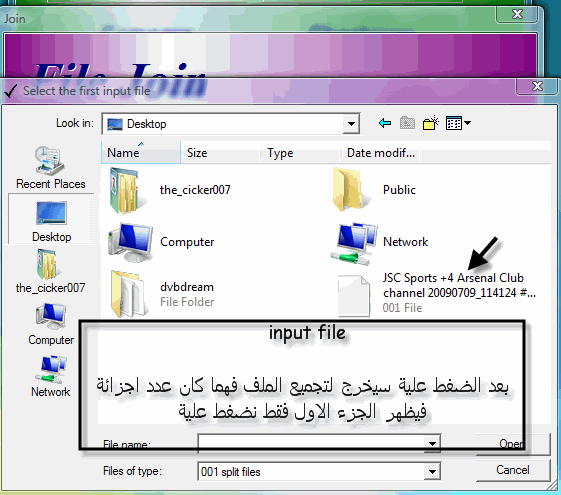Expand the Files of type dropdown
The image size is (561, 495).
pos(432,472)
